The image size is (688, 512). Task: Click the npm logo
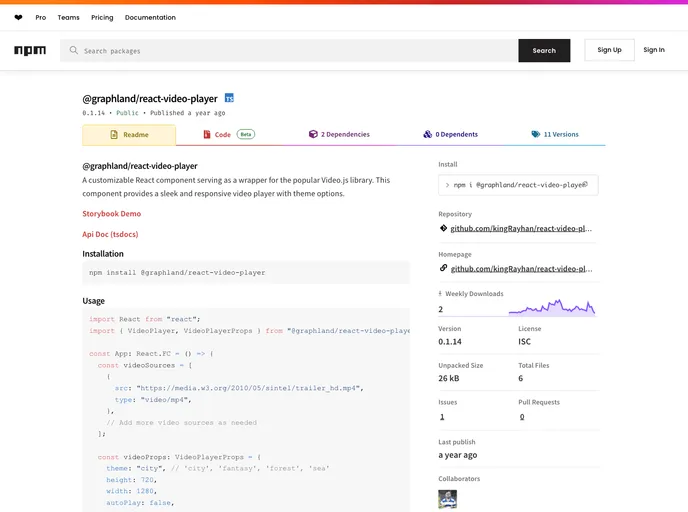pyautogui.click(x=30, y=50)
